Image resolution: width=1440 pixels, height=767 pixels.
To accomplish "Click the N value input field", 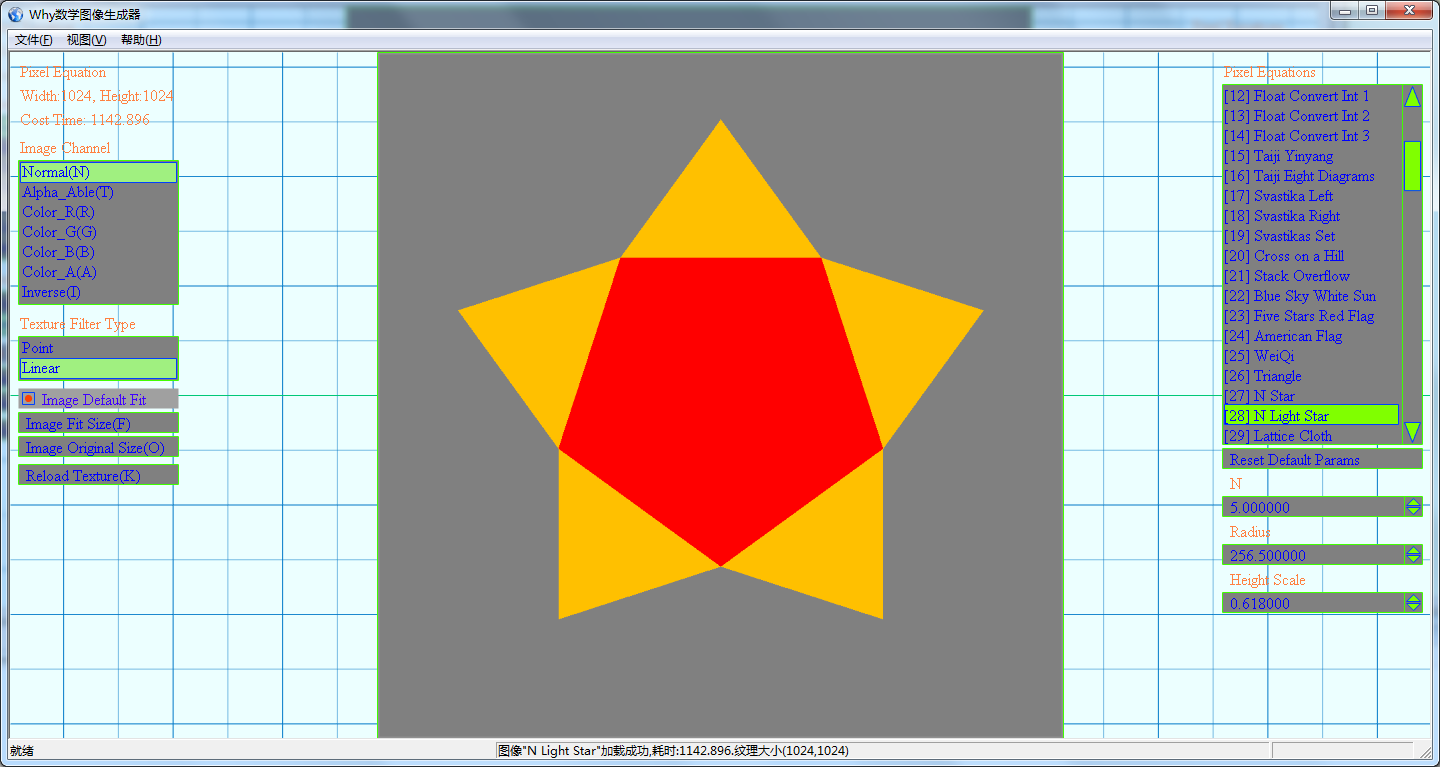I will [x=1313, y=507].
